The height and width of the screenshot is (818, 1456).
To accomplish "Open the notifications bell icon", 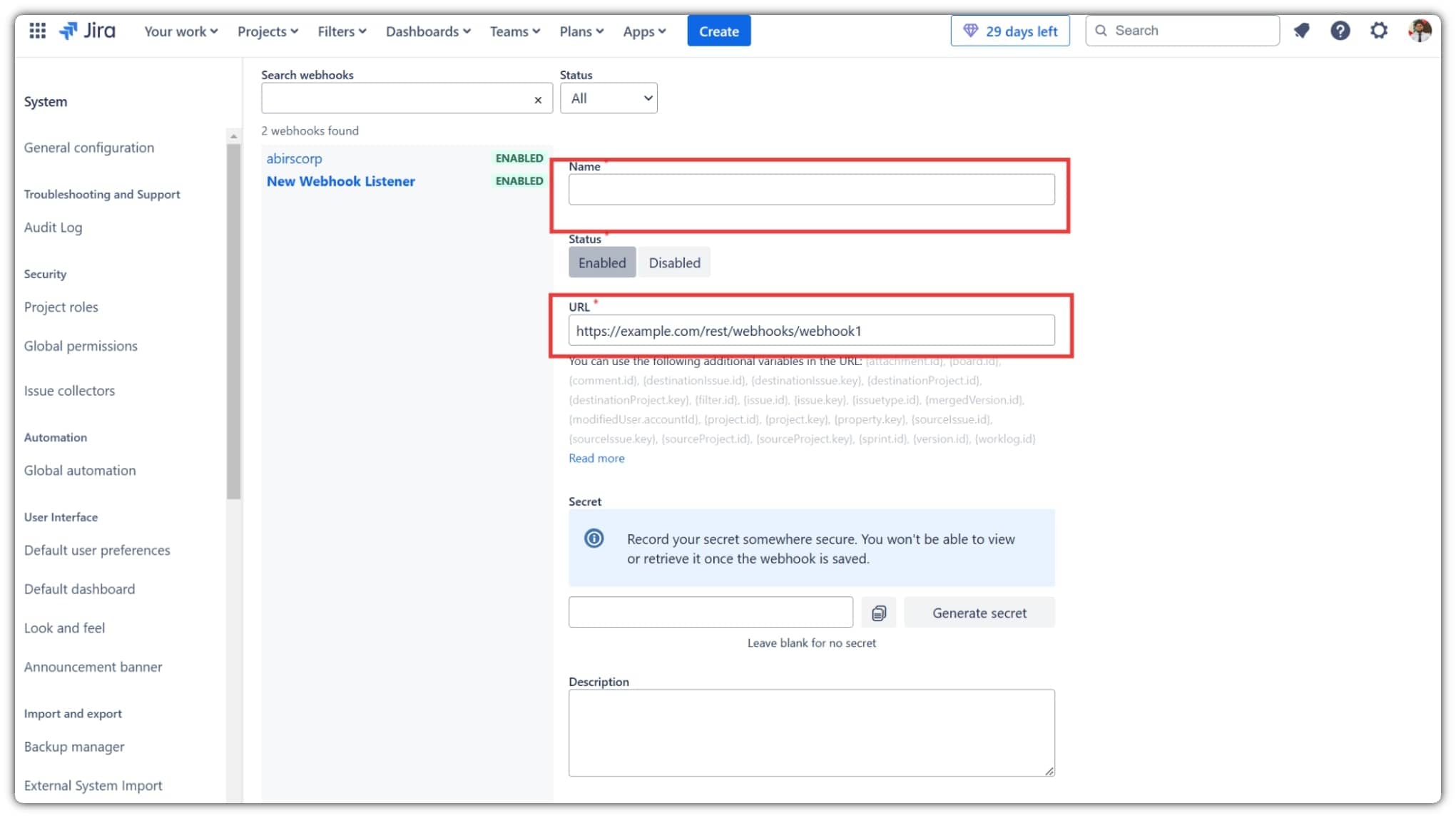I will pyautogui.click(x=1301, y=31).
